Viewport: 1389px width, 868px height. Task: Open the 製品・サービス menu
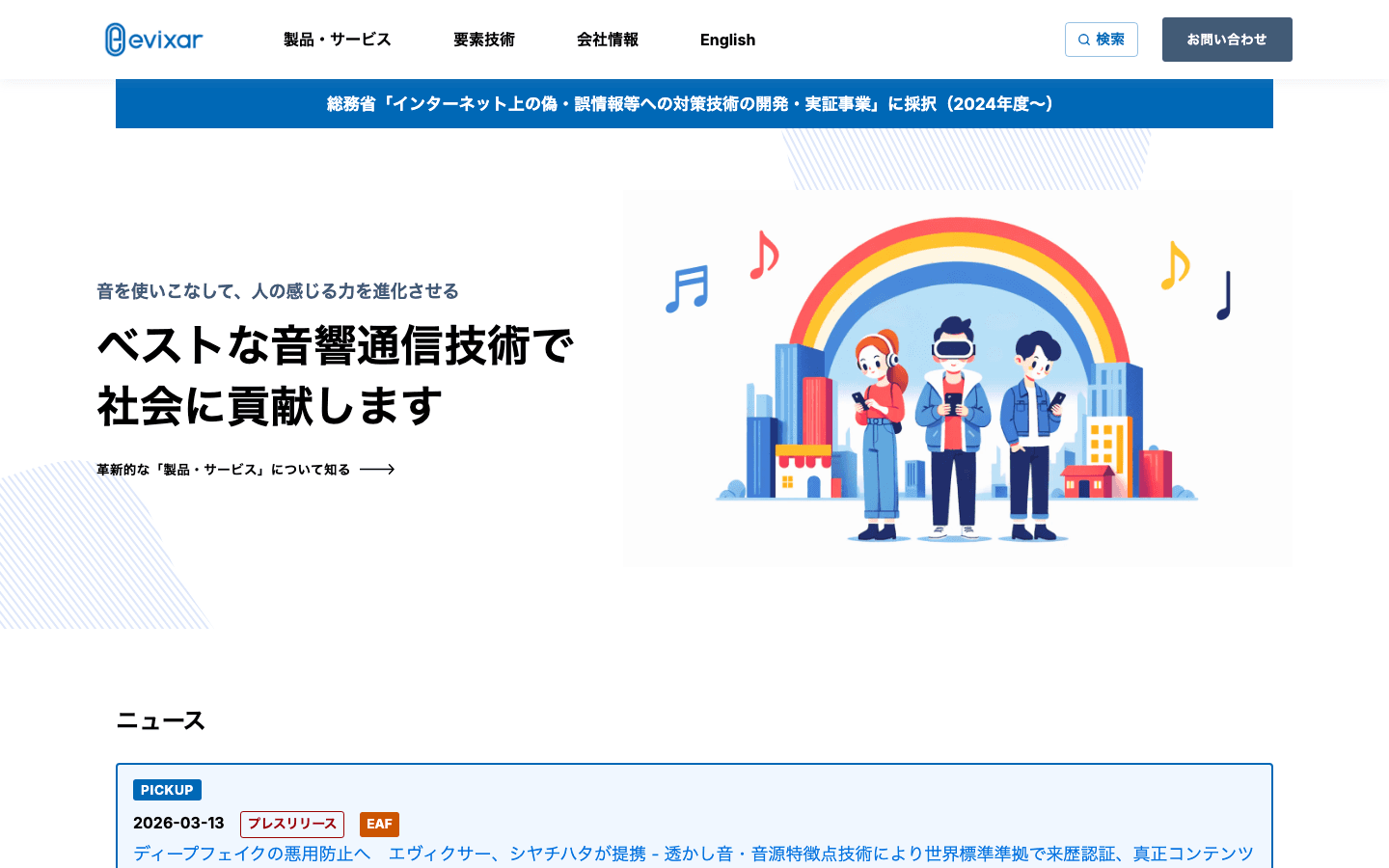[x=337, y=40]
